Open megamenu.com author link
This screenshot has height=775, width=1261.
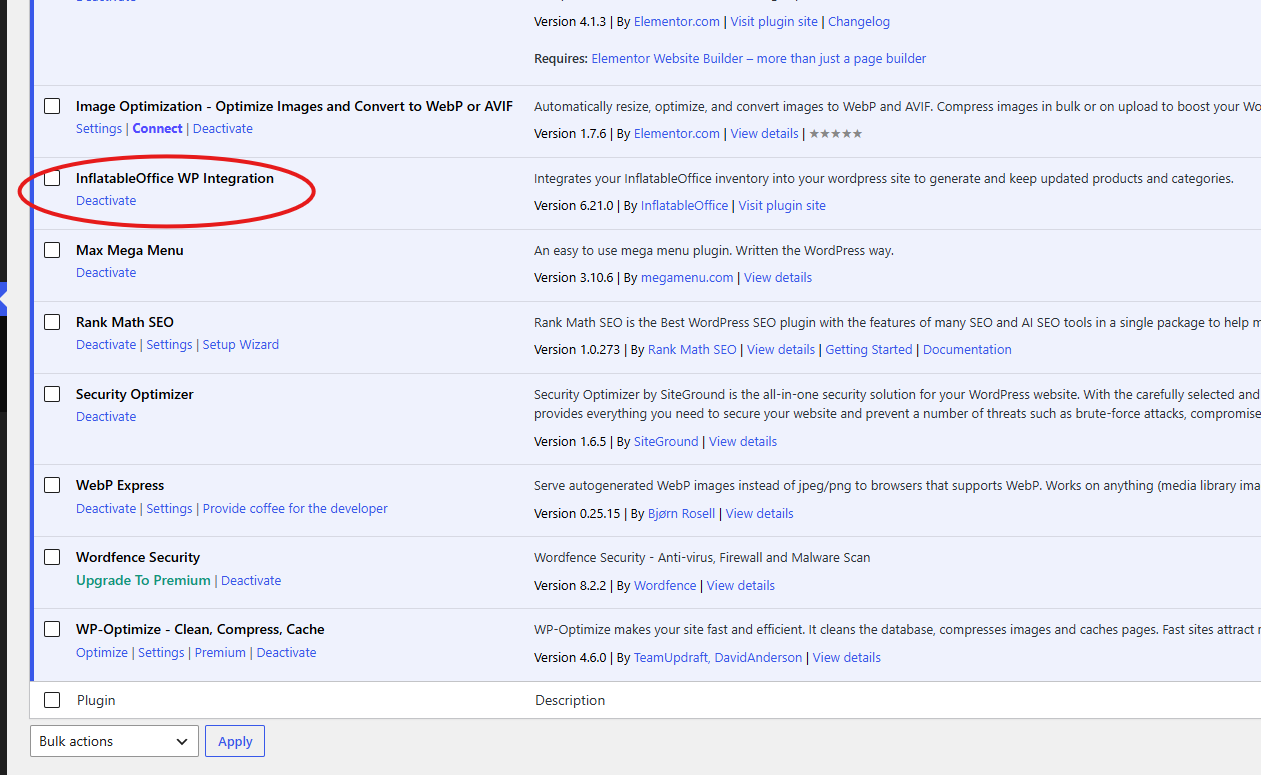click(687, 277)
